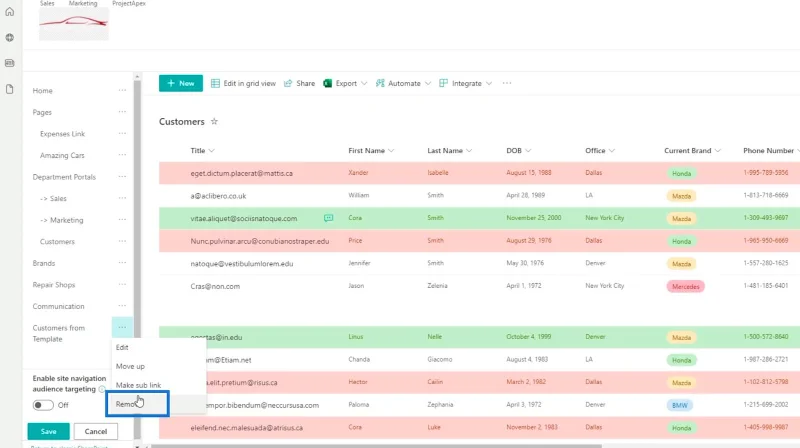Open the toolbar more options ellipsis

507,83
